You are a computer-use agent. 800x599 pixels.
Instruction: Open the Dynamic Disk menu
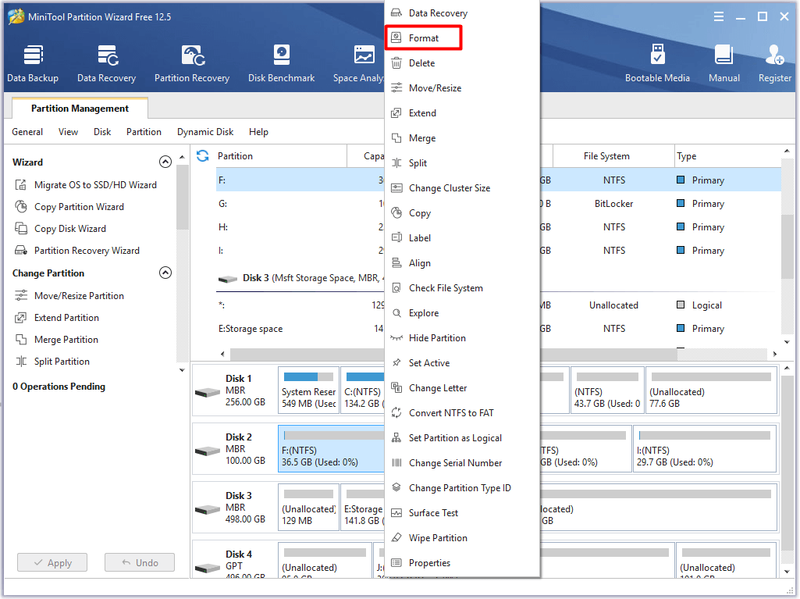(x=205, y=132)
